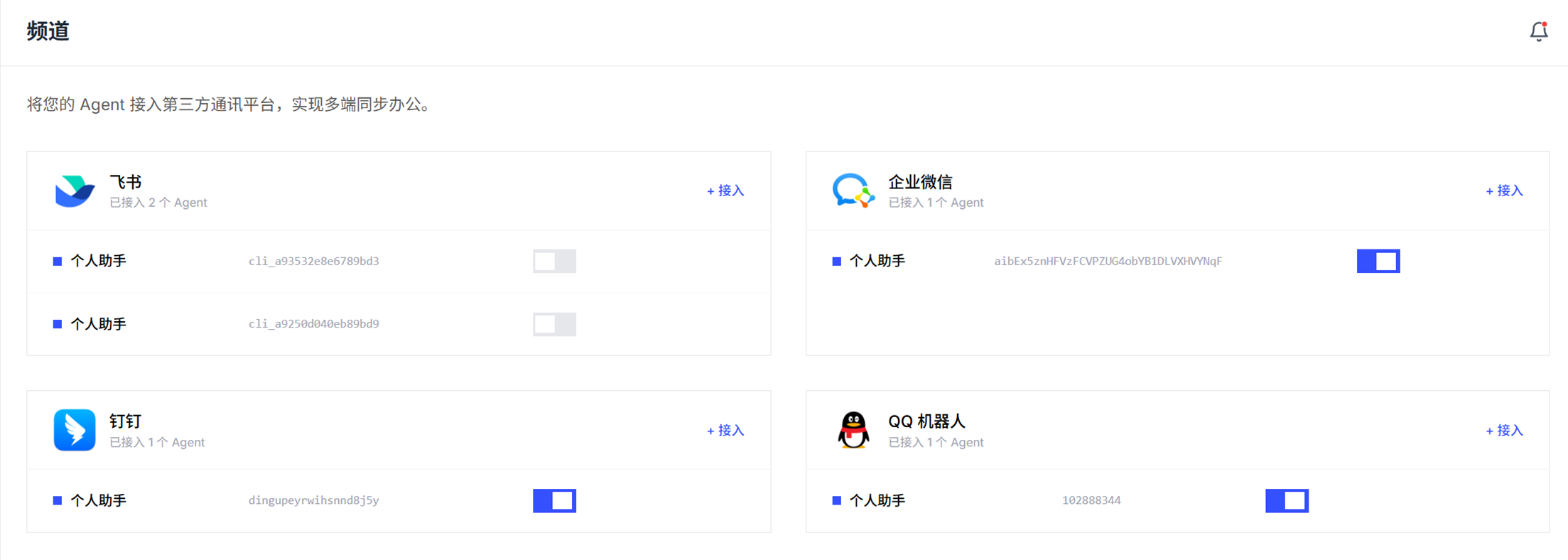Select the first 个人助手 entry under 飞书
The width and height of the screenshot is (1568, 560).
98,261
